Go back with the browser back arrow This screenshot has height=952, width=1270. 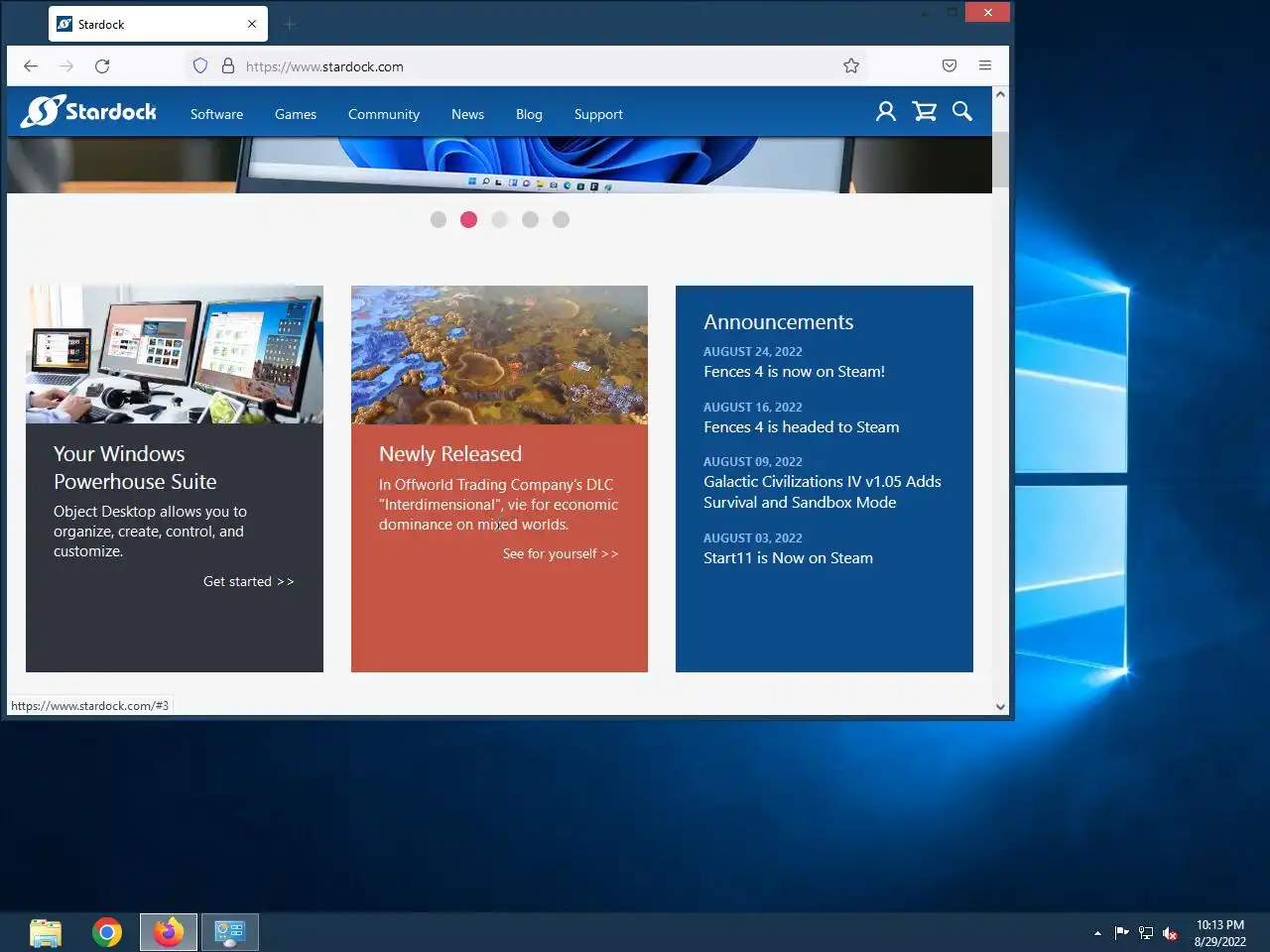[31, 66]
